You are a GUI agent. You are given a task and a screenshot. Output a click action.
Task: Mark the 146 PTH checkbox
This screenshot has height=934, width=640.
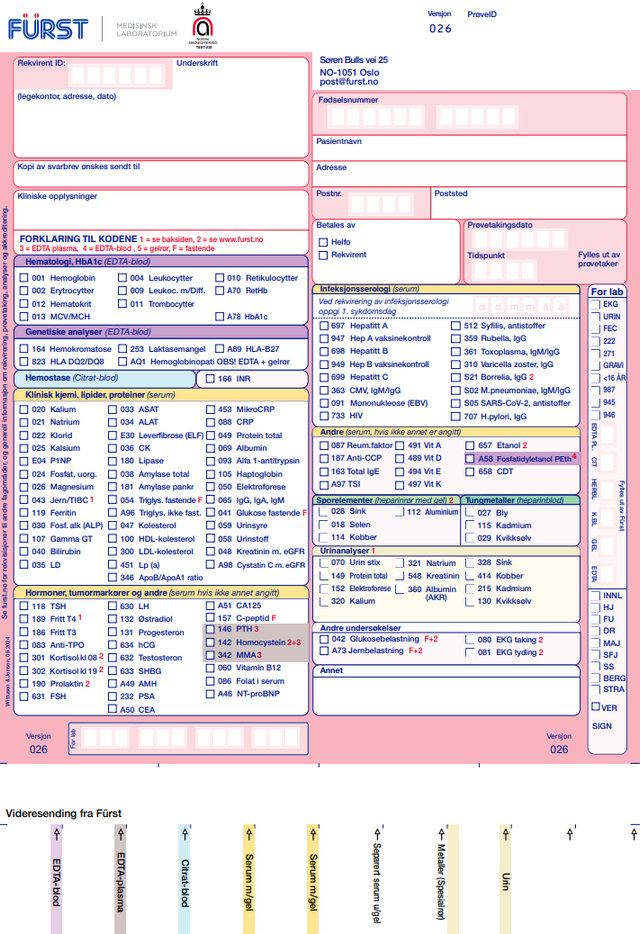[x=210, y=629]
